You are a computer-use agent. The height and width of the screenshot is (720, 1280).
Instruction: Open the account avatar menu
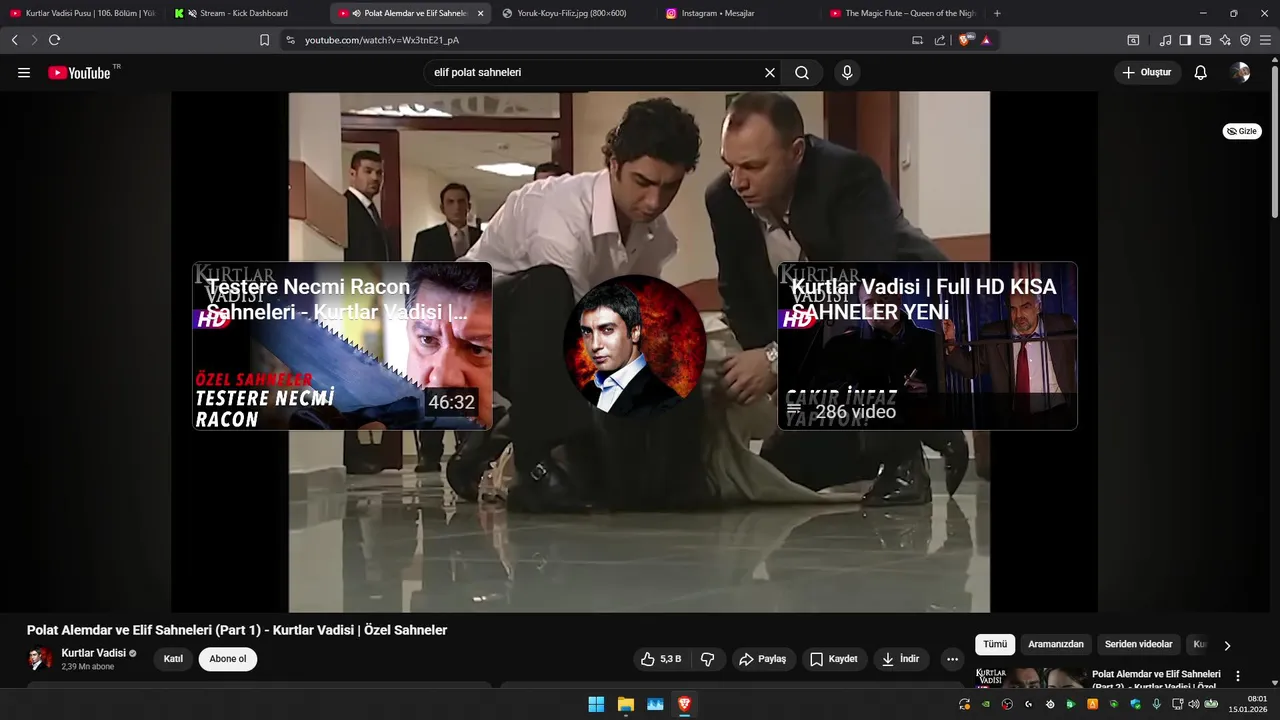[x=1241, y=73]
